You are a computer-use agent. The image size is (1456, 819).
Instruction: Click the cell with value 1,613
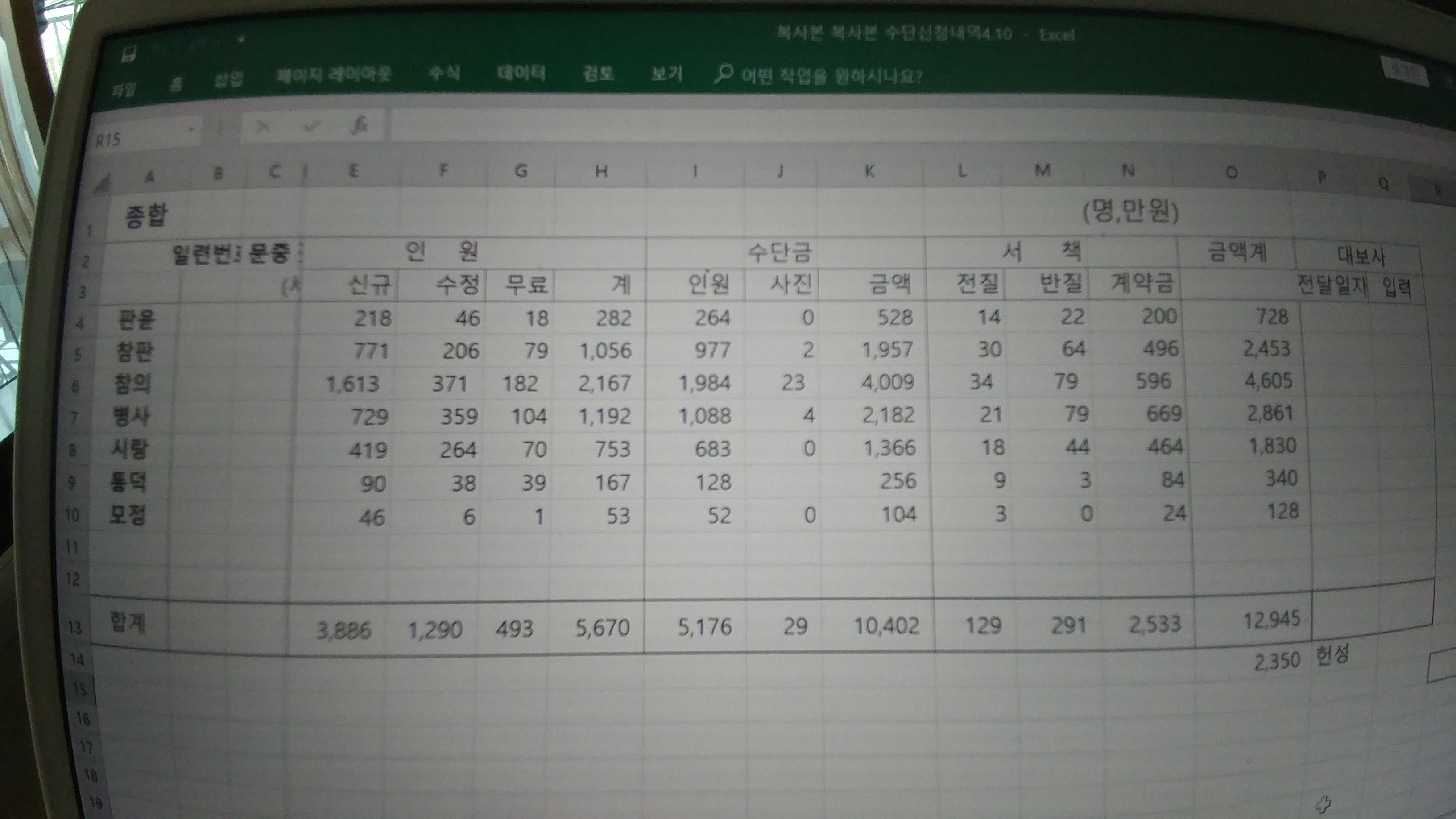click(353, 385)
